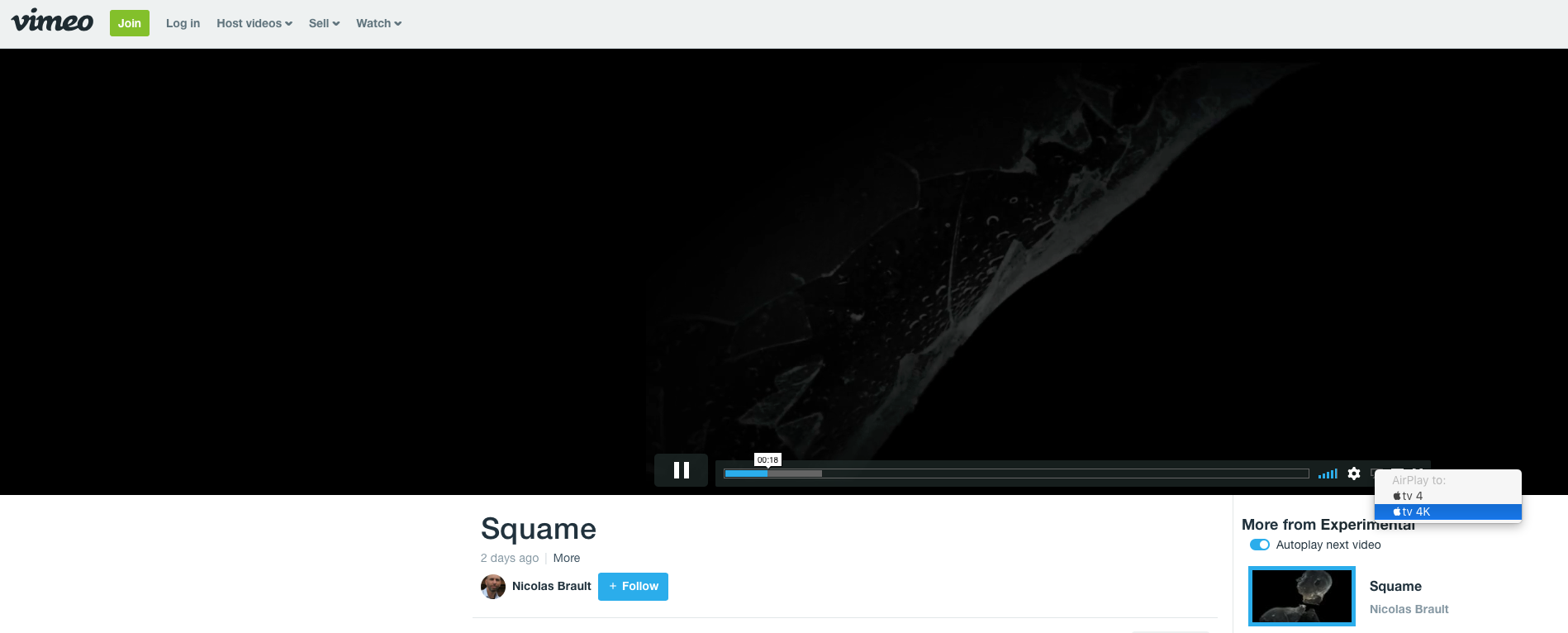Toggle Autoplay next video switch

click(x=1260, y=545)
